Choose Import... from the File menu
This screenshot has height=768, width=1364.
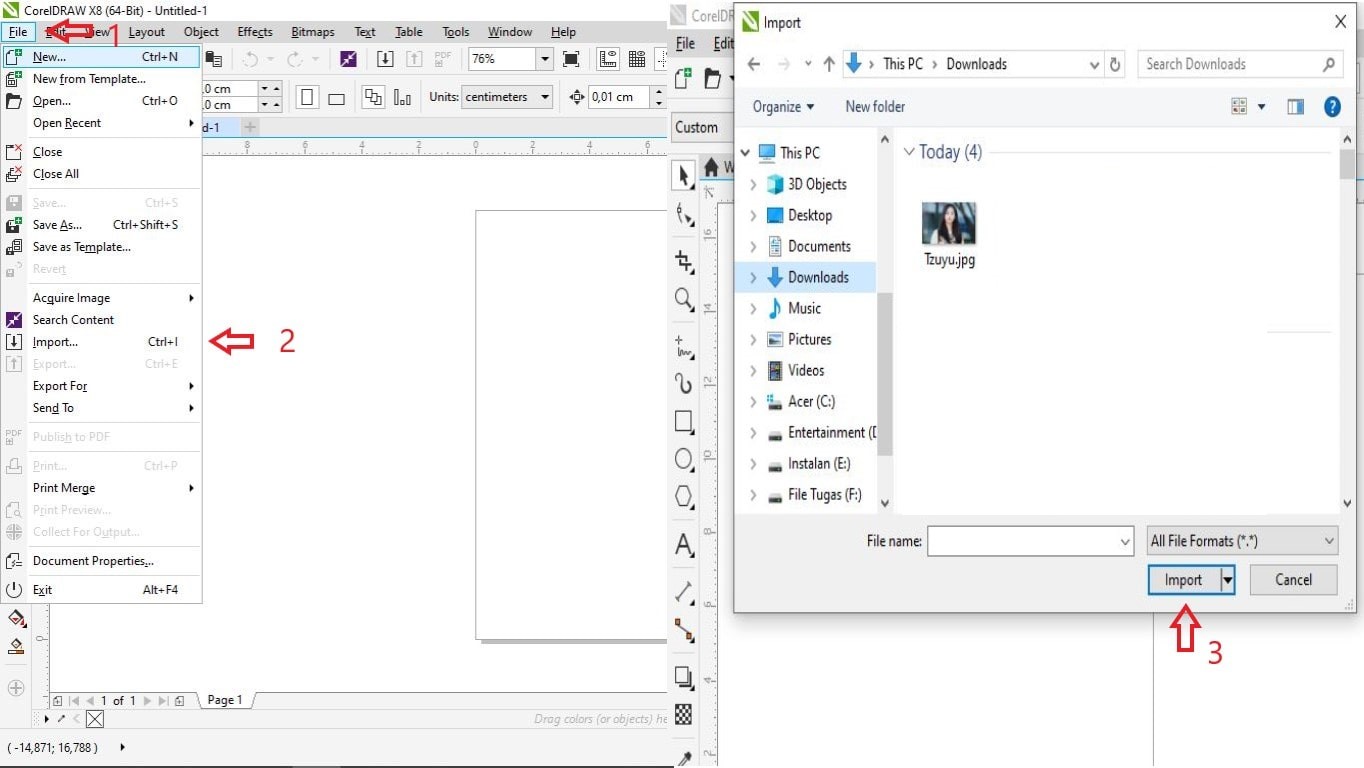(x=55, y=342)
